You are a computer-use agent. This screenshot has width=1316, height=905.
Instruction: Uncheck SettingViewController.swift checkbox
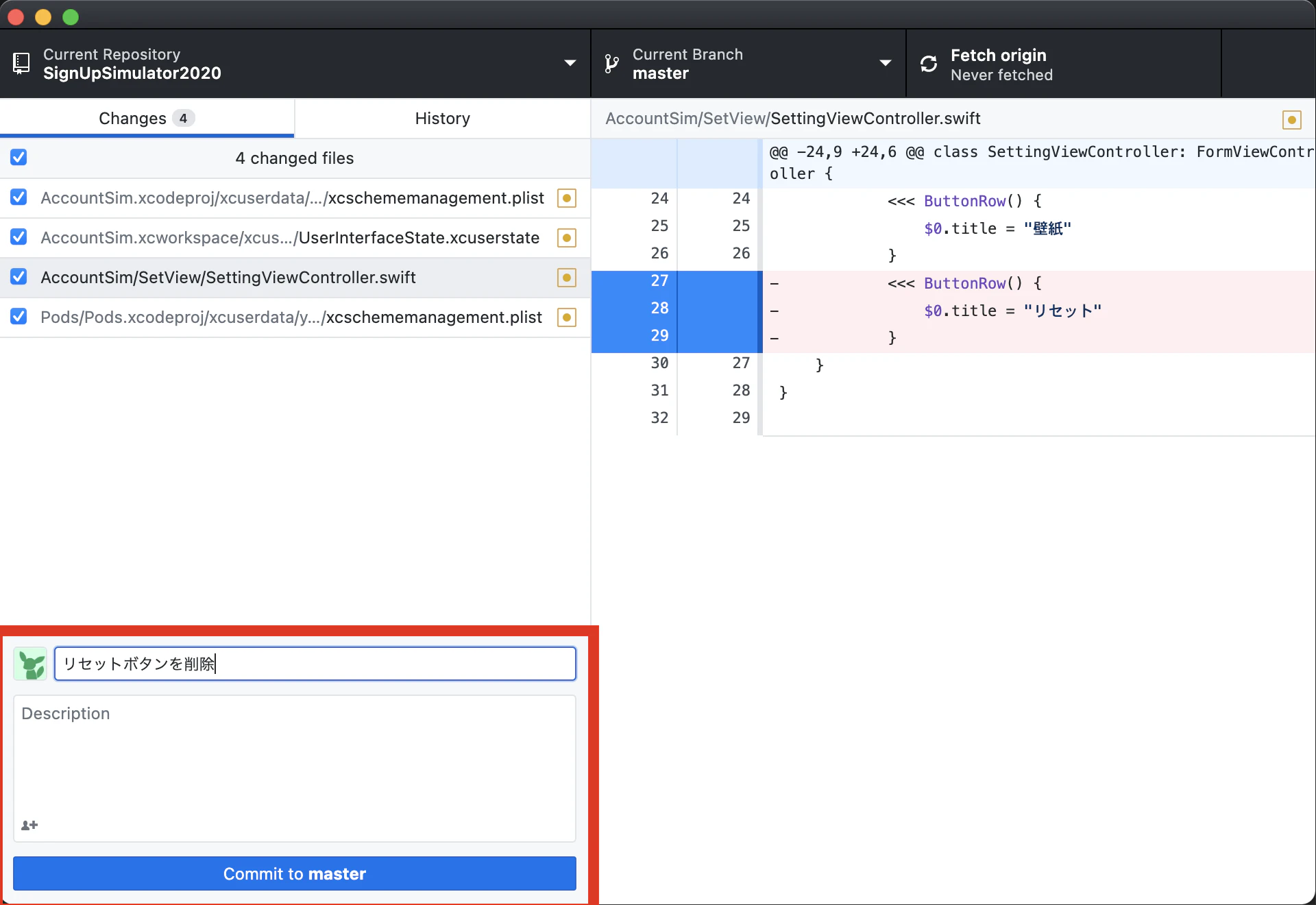click(x=19, y=277)
